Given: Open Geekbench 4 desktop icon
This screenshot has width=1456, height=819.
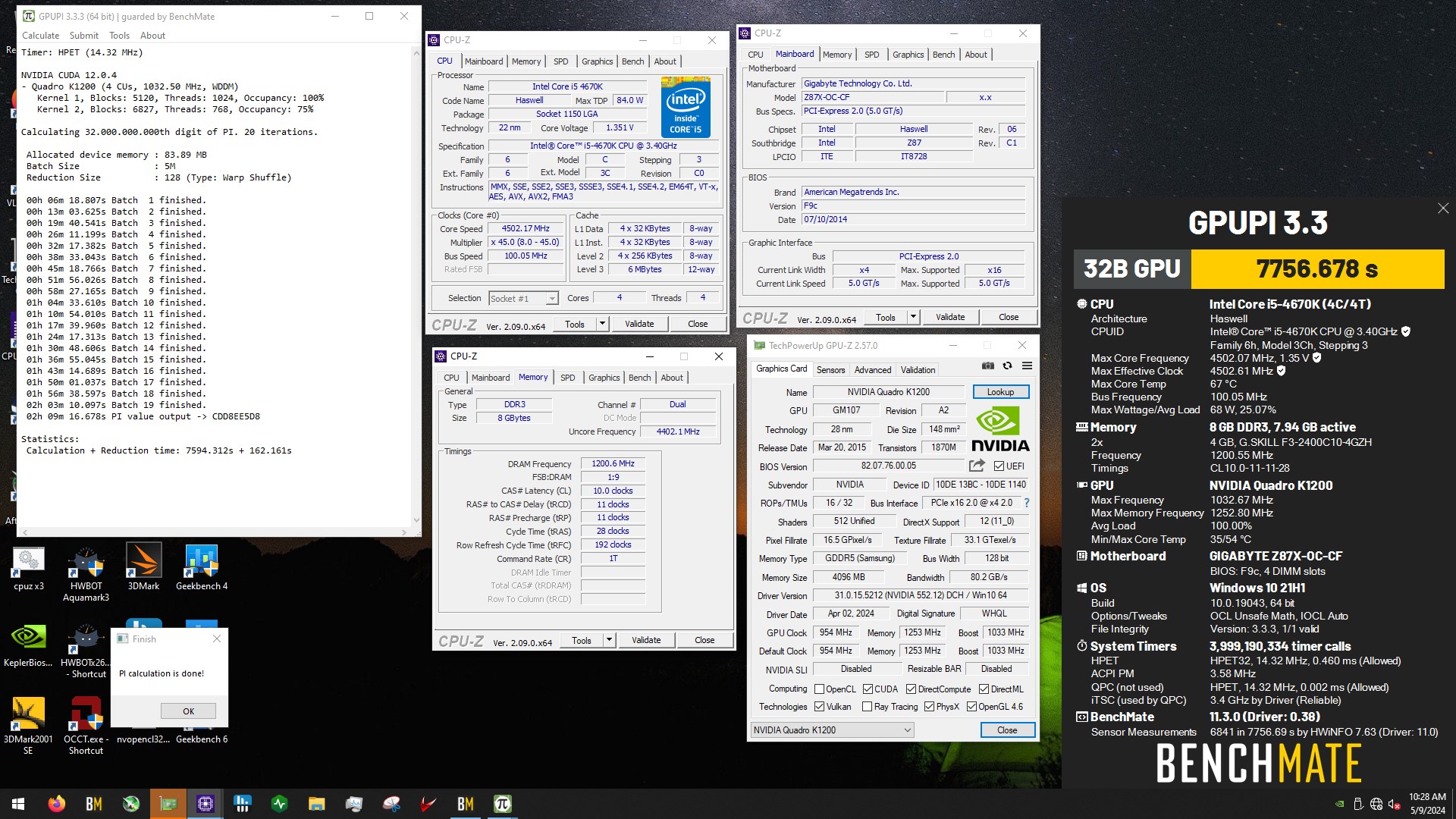Looking at the screenshot, I should 202,568.
